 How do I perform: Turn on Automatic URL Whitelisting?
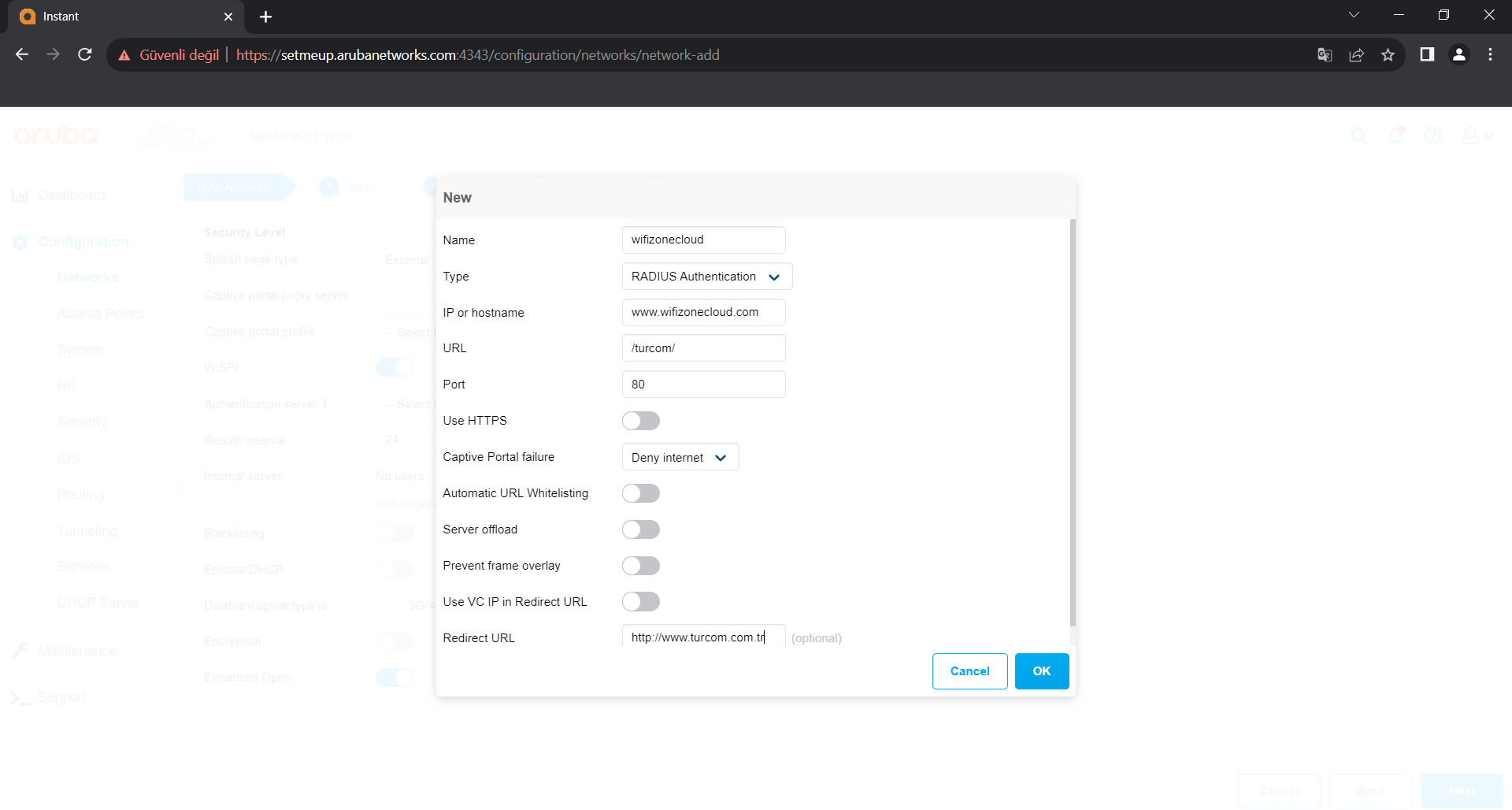click(640, 493)
